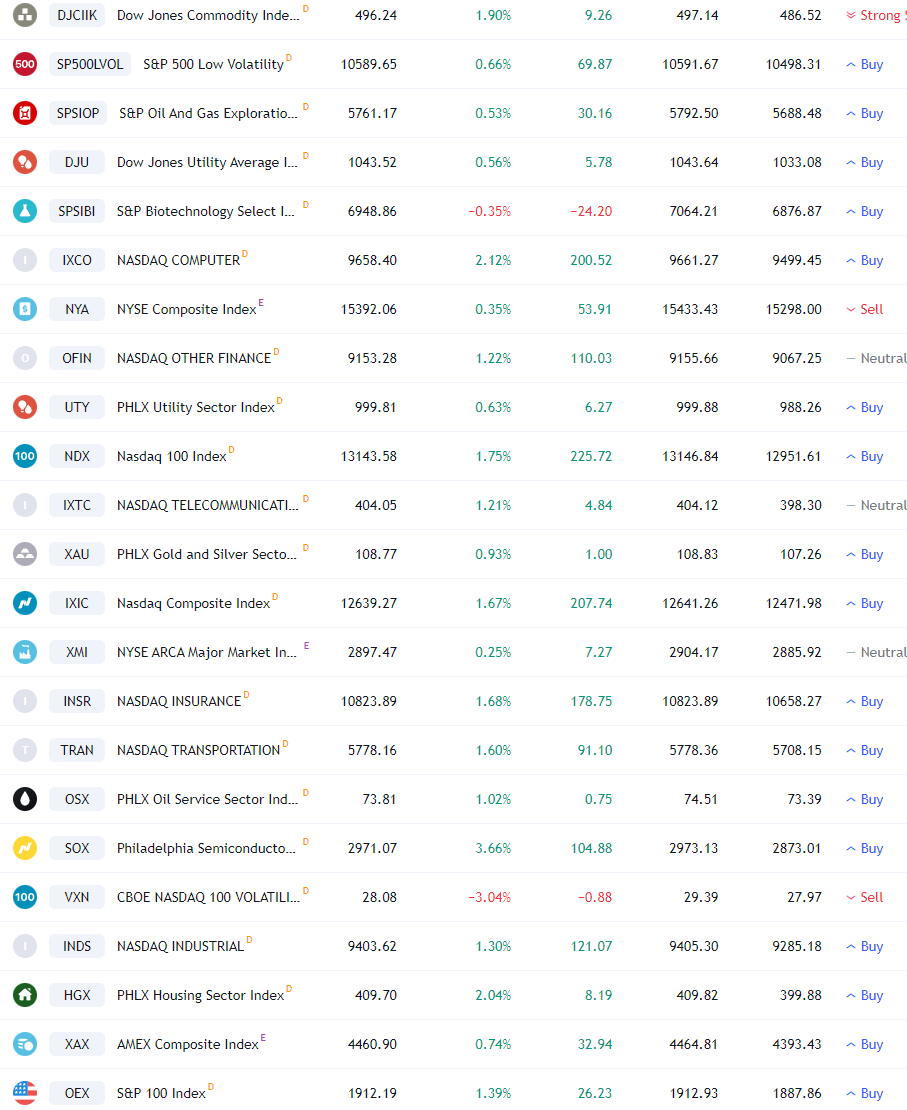907x1110 pixels.
Task: Click the 200.52 change for IXCO
Action: pos(591,260)
